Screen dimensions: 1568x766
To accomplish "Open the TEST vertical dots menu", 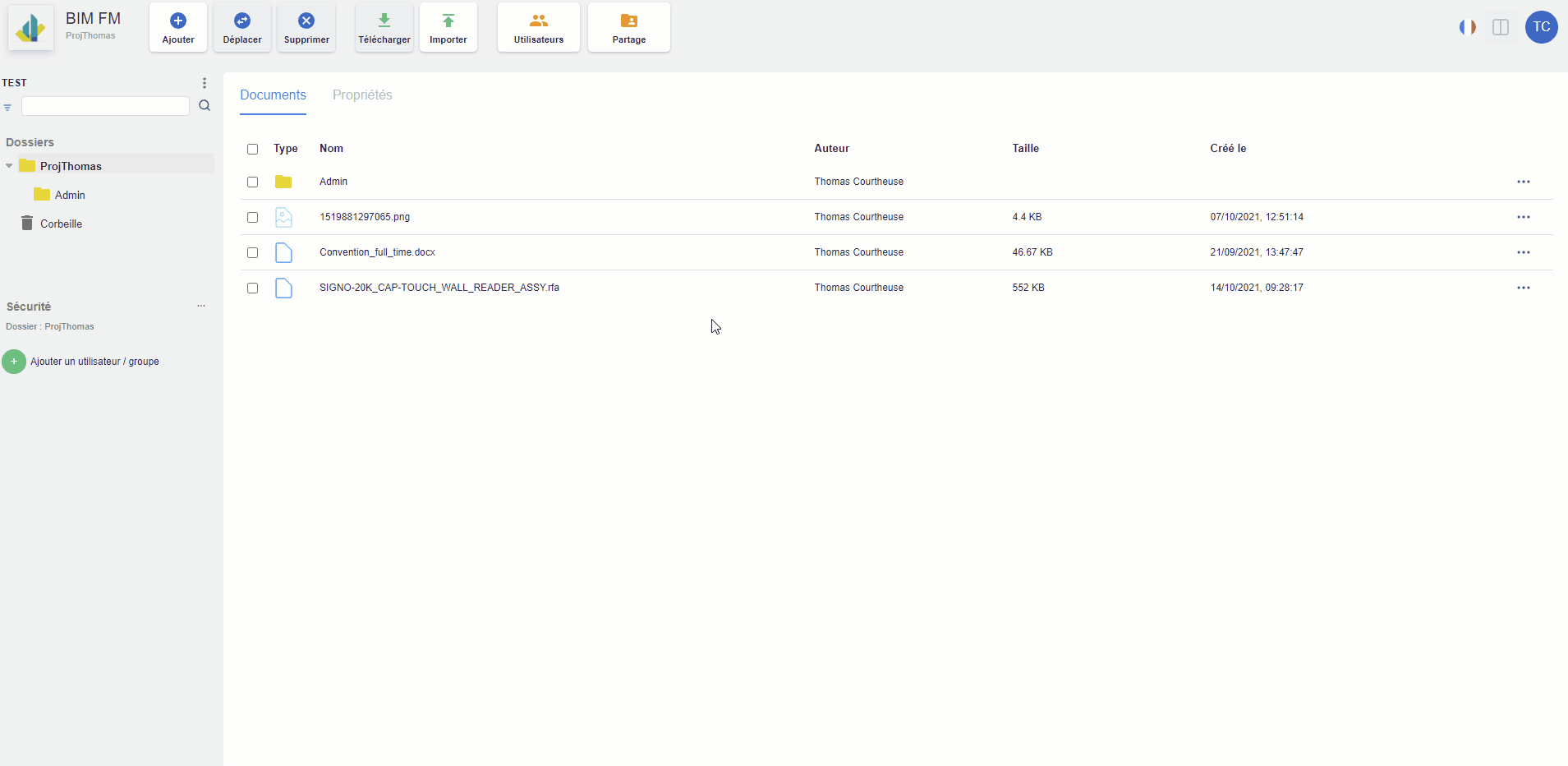I will [205, 83].
